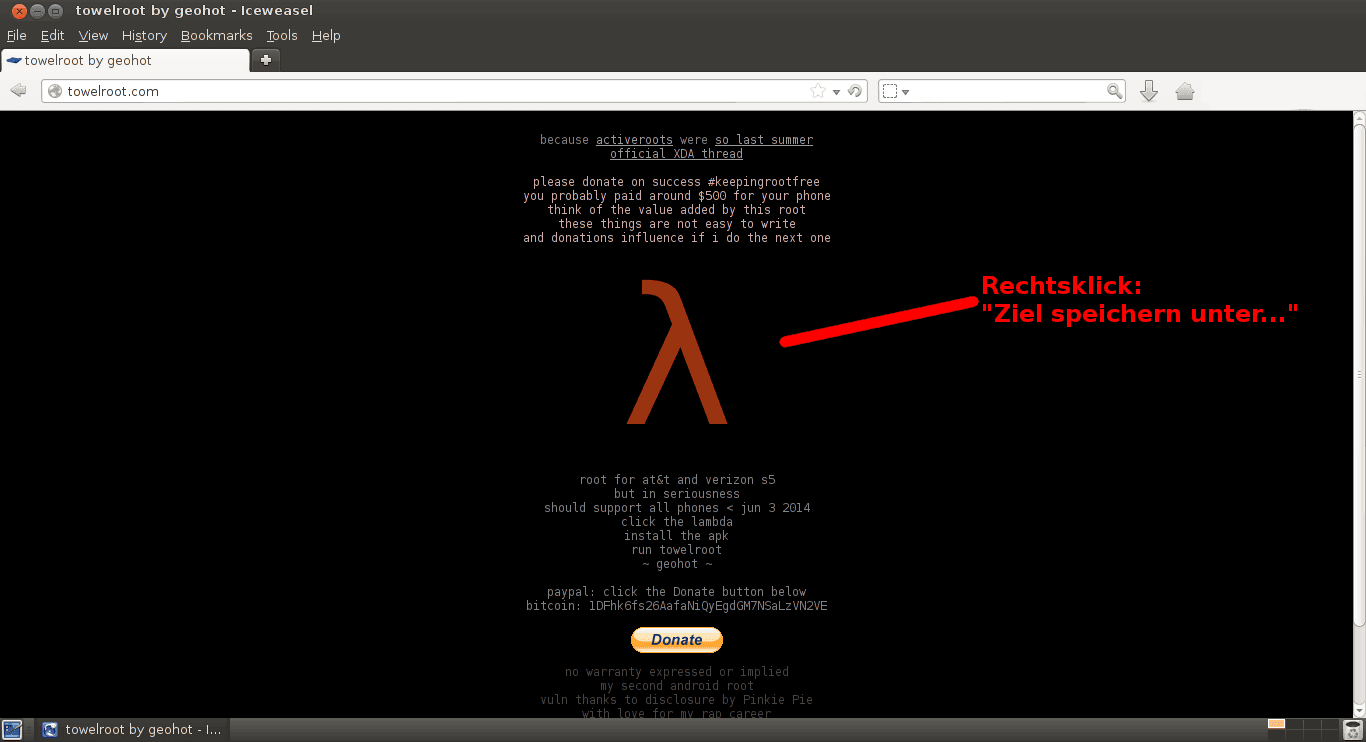Screen dimensions: 1366x742
Task: Bookmark this page with the star
Action: coord(818,91)
